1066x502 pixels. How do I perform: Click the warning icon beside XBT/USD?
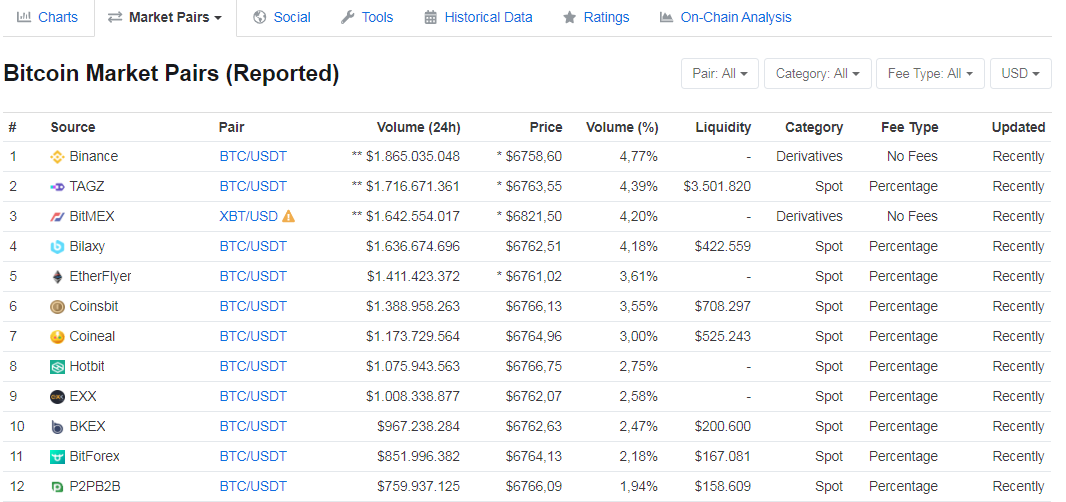click(x=289, y=216)
